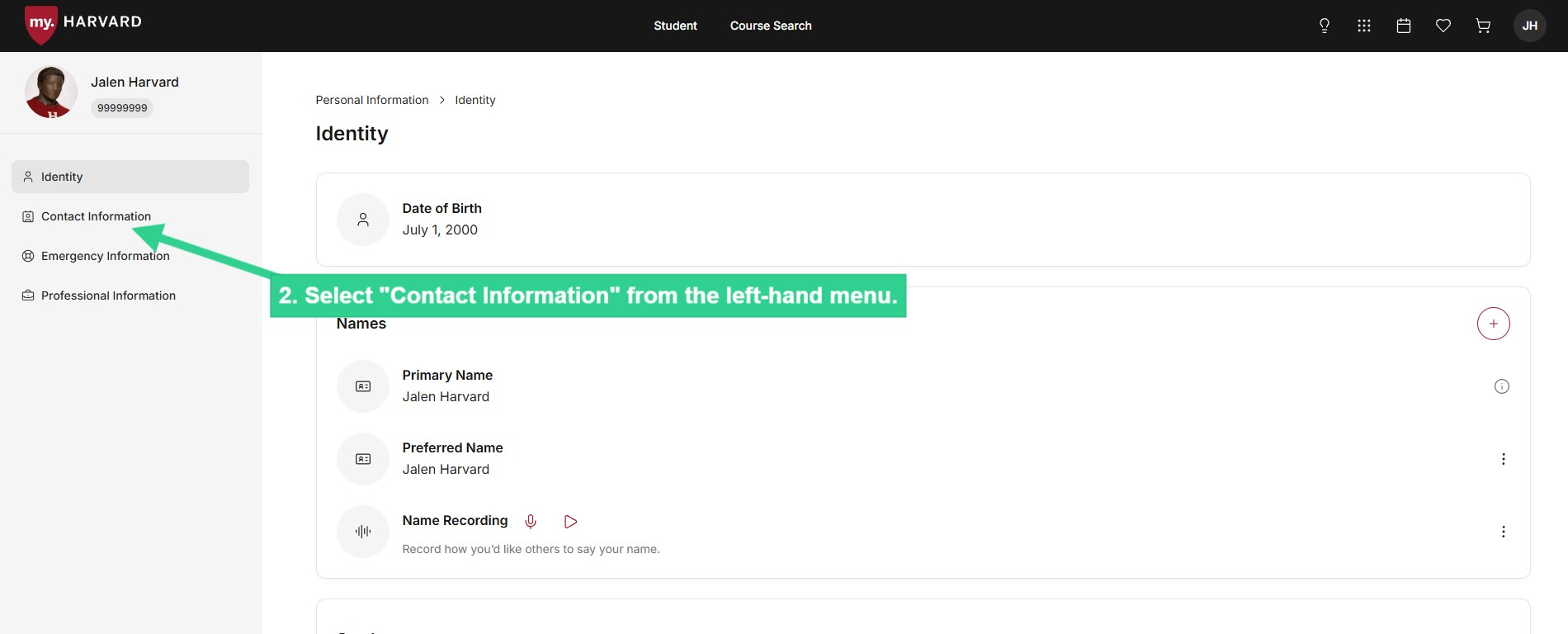
Task: Play the name recording
Action: (570, 522)
